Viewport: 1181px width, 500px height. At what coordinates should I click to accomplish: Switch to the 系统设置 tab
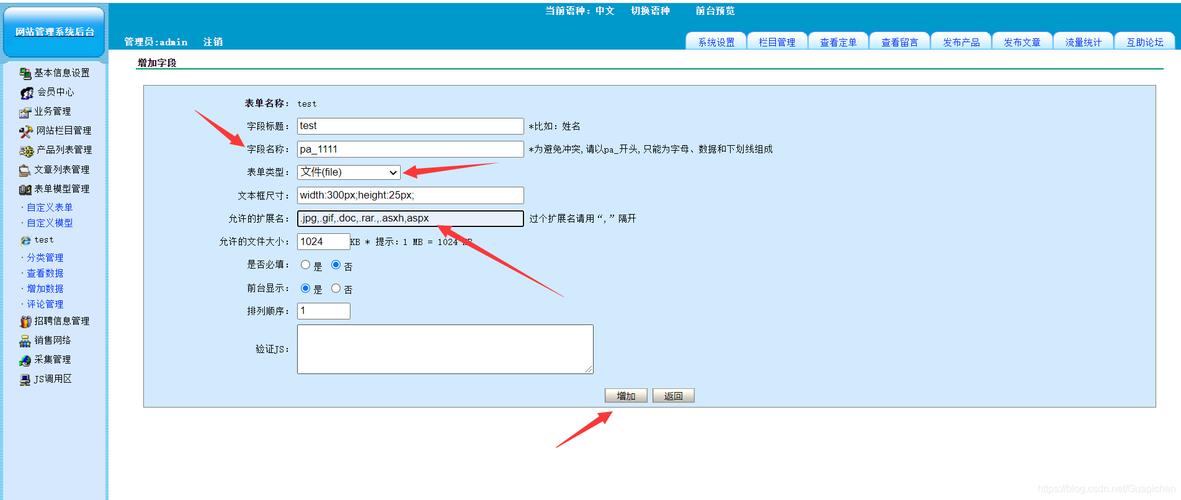(716, 42)
